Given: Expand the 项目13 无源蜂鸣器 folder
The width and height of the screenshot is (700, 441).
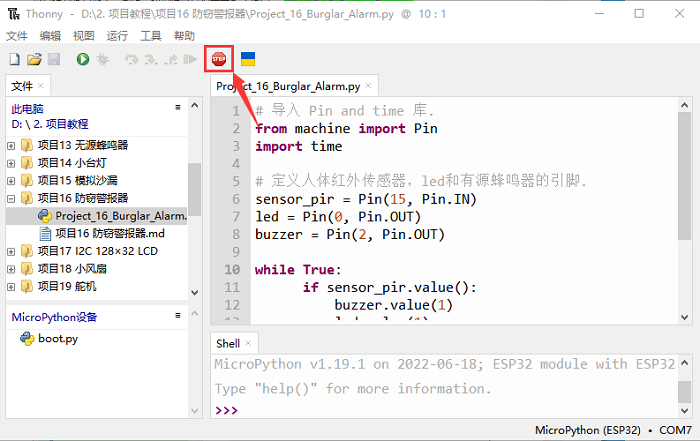Looking at the screenshot, I should point(12,146).
